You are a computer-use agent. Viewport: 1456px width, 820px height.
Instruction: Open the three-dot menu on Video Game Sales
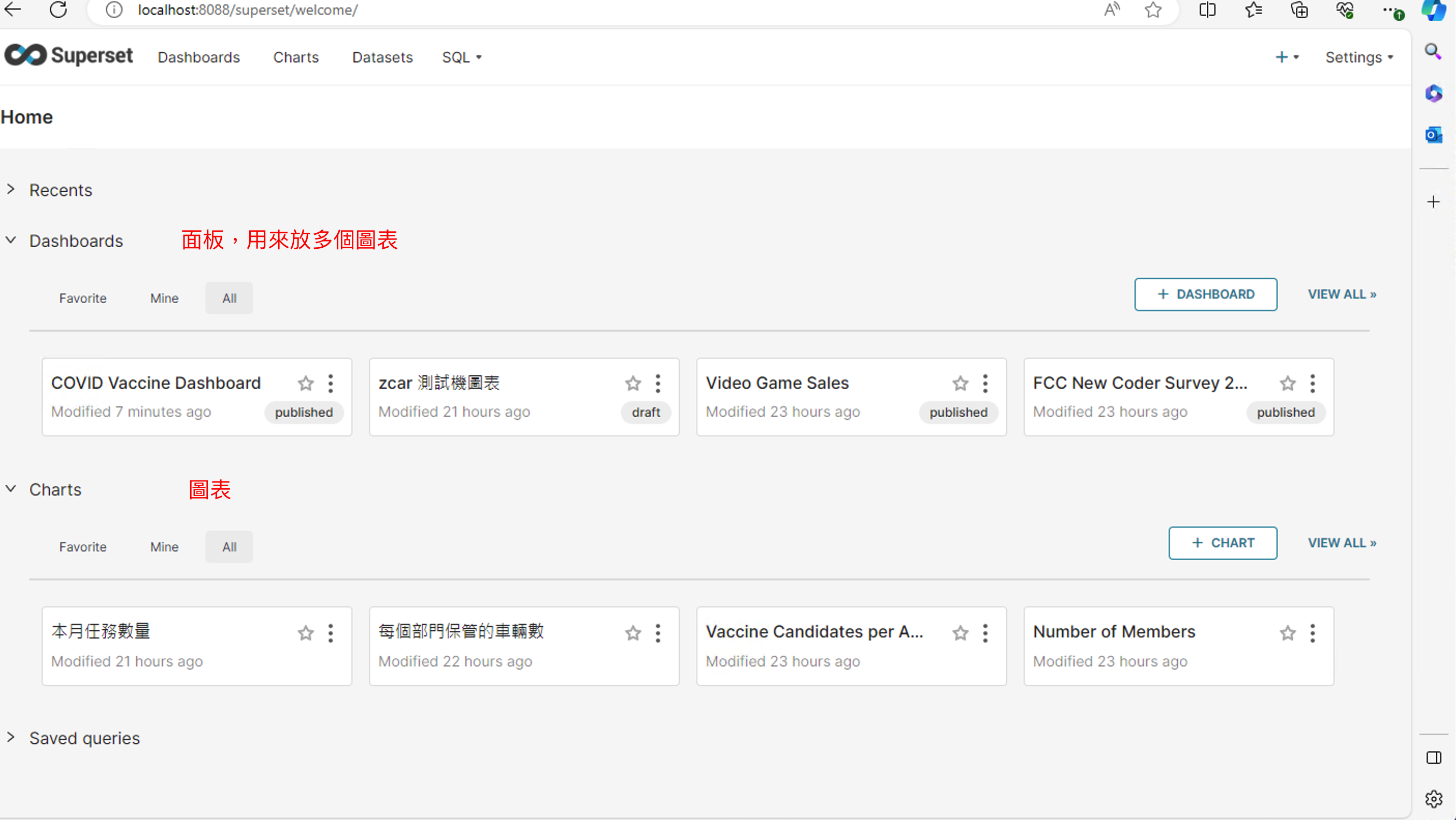tap(985, 384)
